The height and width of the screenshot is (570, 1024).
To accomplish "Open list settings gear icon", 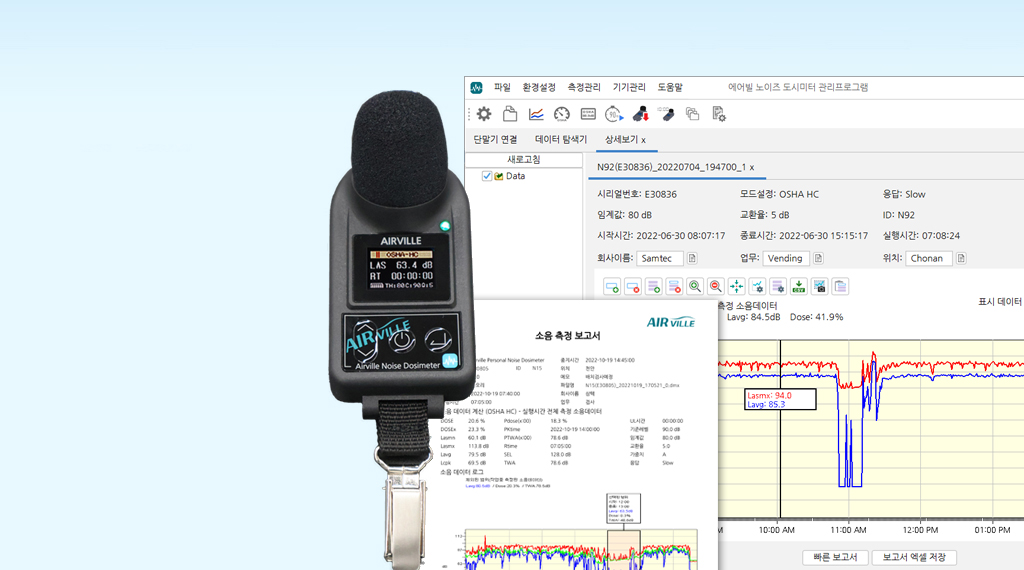I will coord(778,286).
